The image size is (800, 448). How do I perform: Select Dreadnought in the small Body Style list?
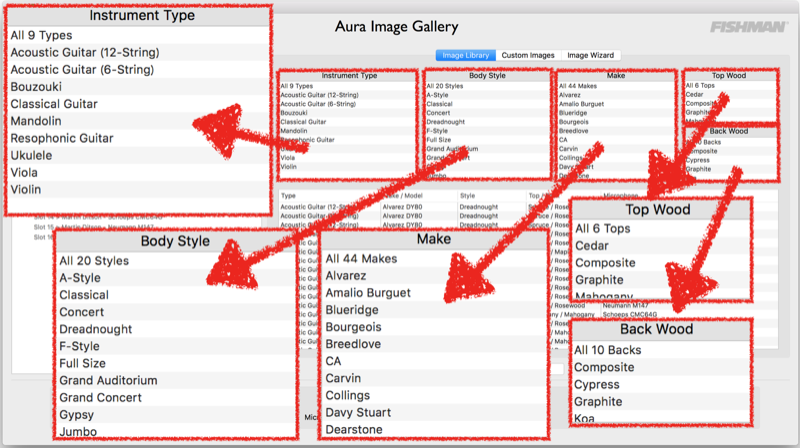445,122
